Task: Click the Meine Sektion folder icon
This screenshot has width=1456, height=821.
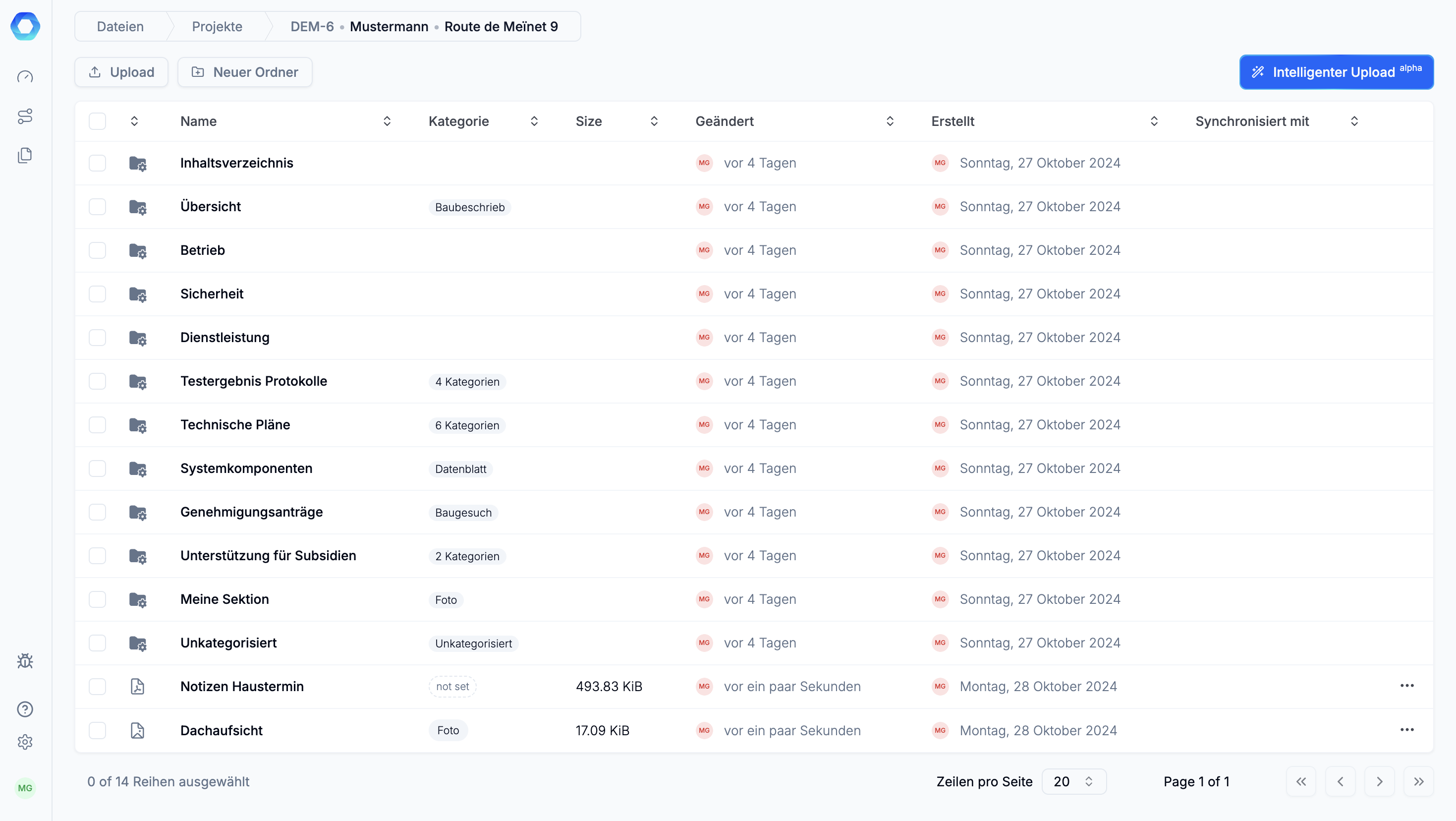Action: tap(138, 599)
